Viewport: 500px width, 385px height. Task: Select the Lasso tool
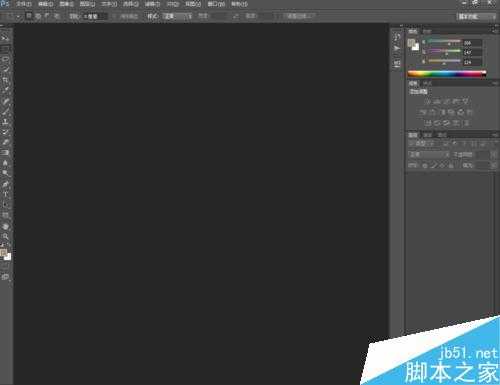point(5,59)
